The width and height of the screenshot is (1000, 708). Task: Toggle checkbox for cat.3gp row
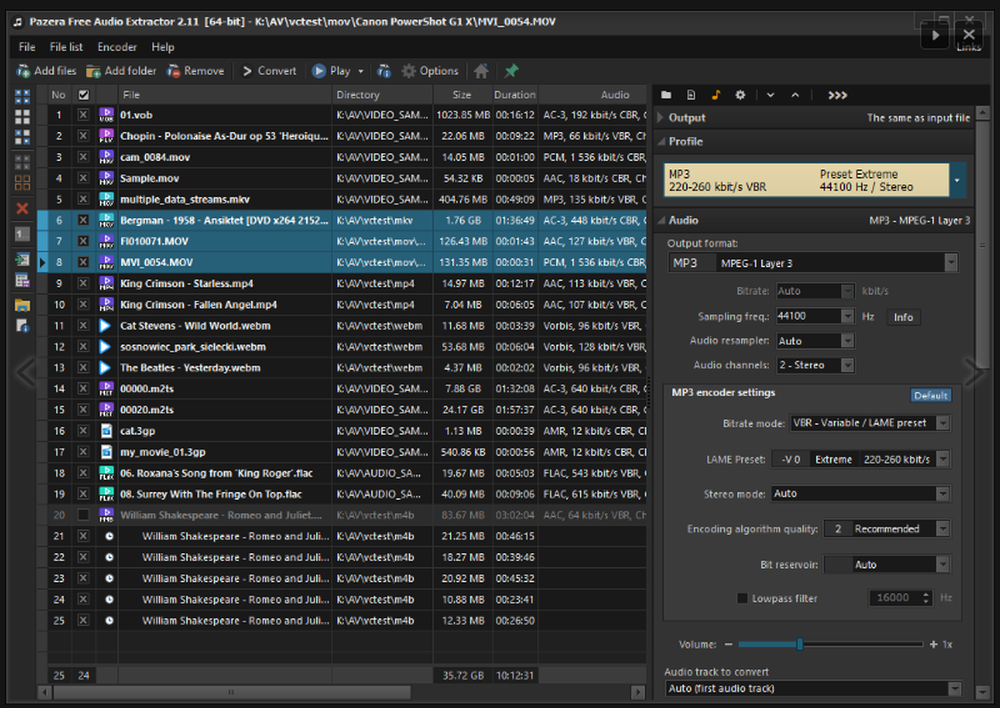pyautogui.click(x=84, y=431)
